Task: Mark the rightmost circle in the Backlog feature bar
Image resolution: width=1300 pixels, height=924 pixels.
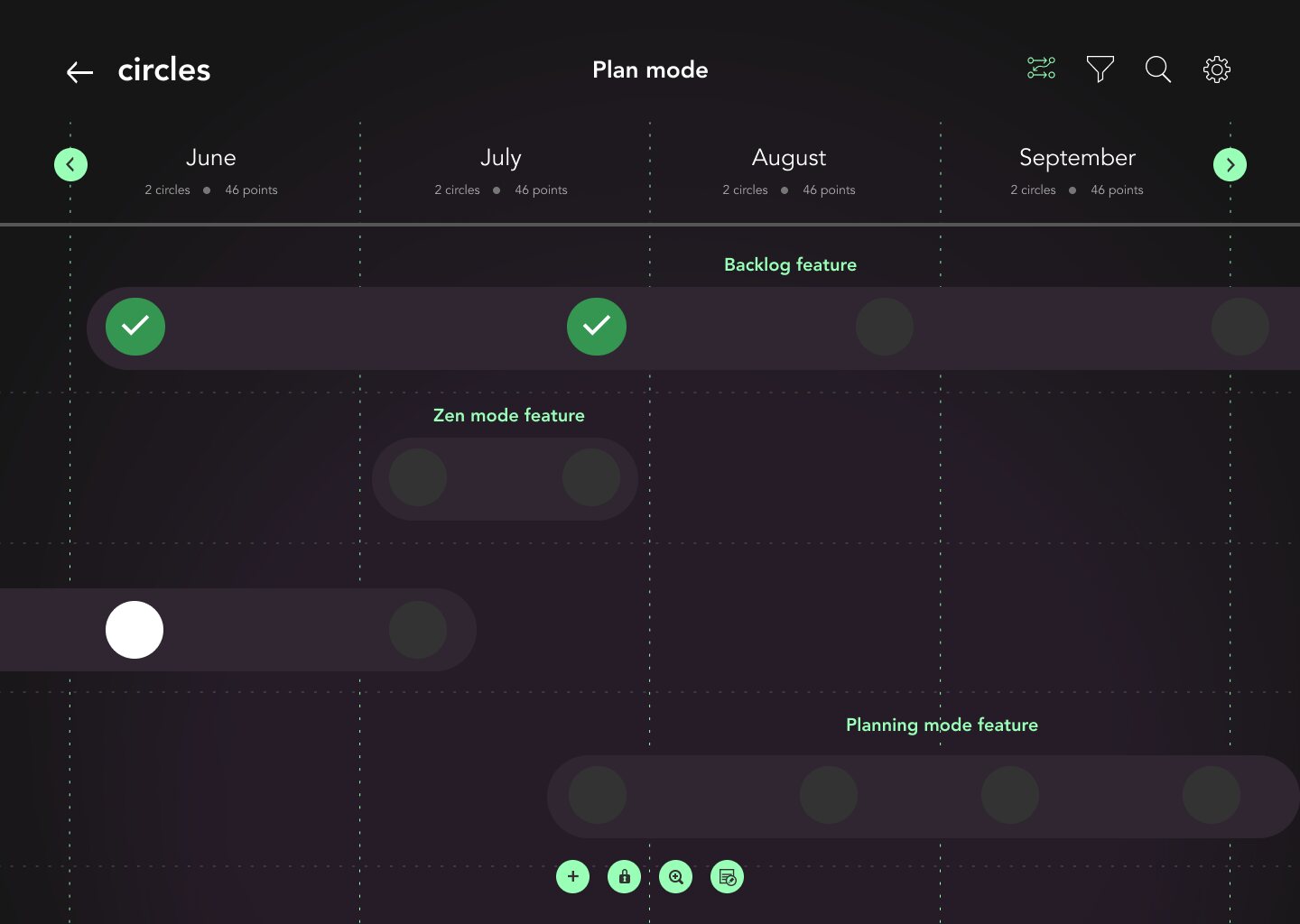Action: [x=1240, y=327]
